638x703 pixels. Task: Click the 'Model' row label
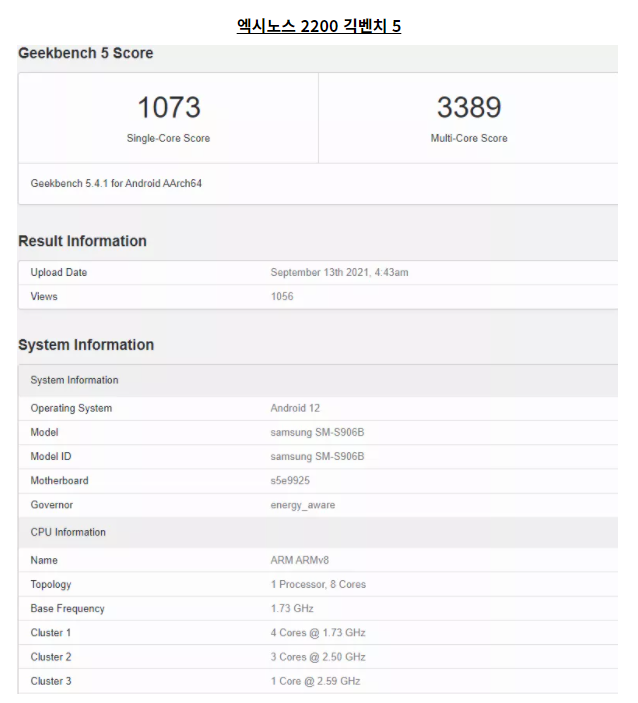(x=44, y=432)
